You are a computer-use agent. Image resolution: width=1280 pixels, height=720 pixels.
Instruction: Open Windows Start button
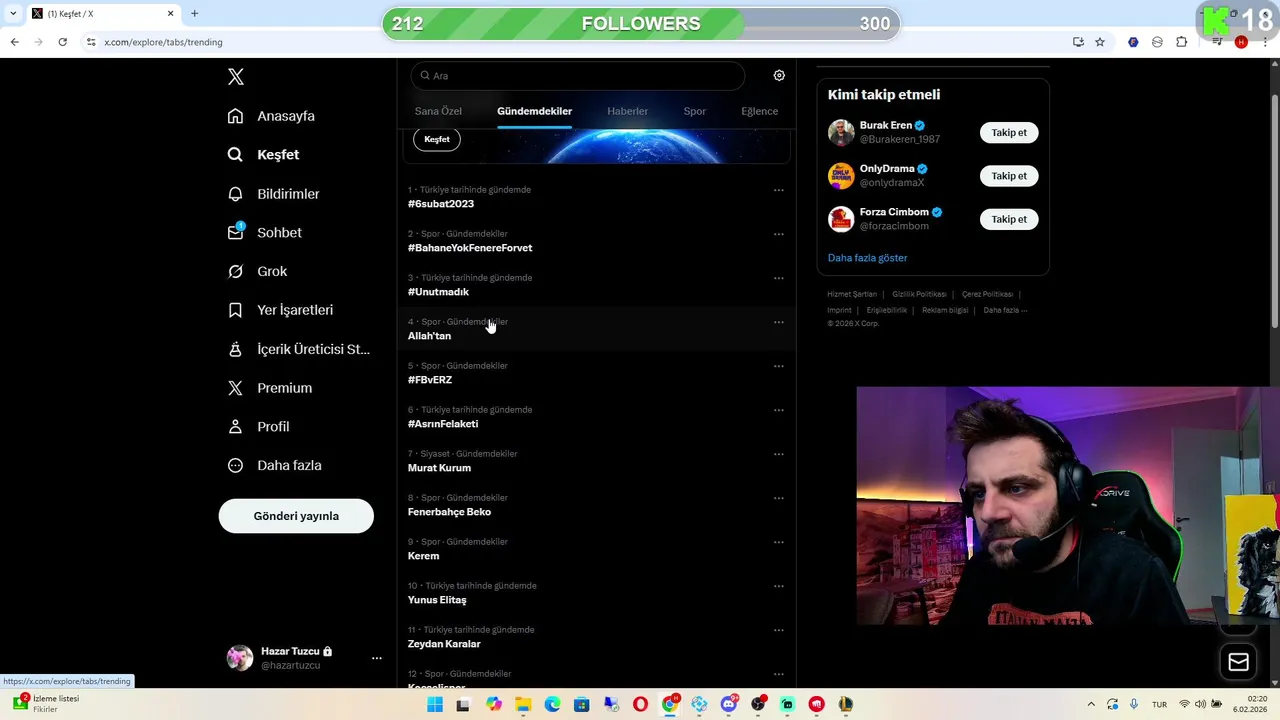pos(434,704)
